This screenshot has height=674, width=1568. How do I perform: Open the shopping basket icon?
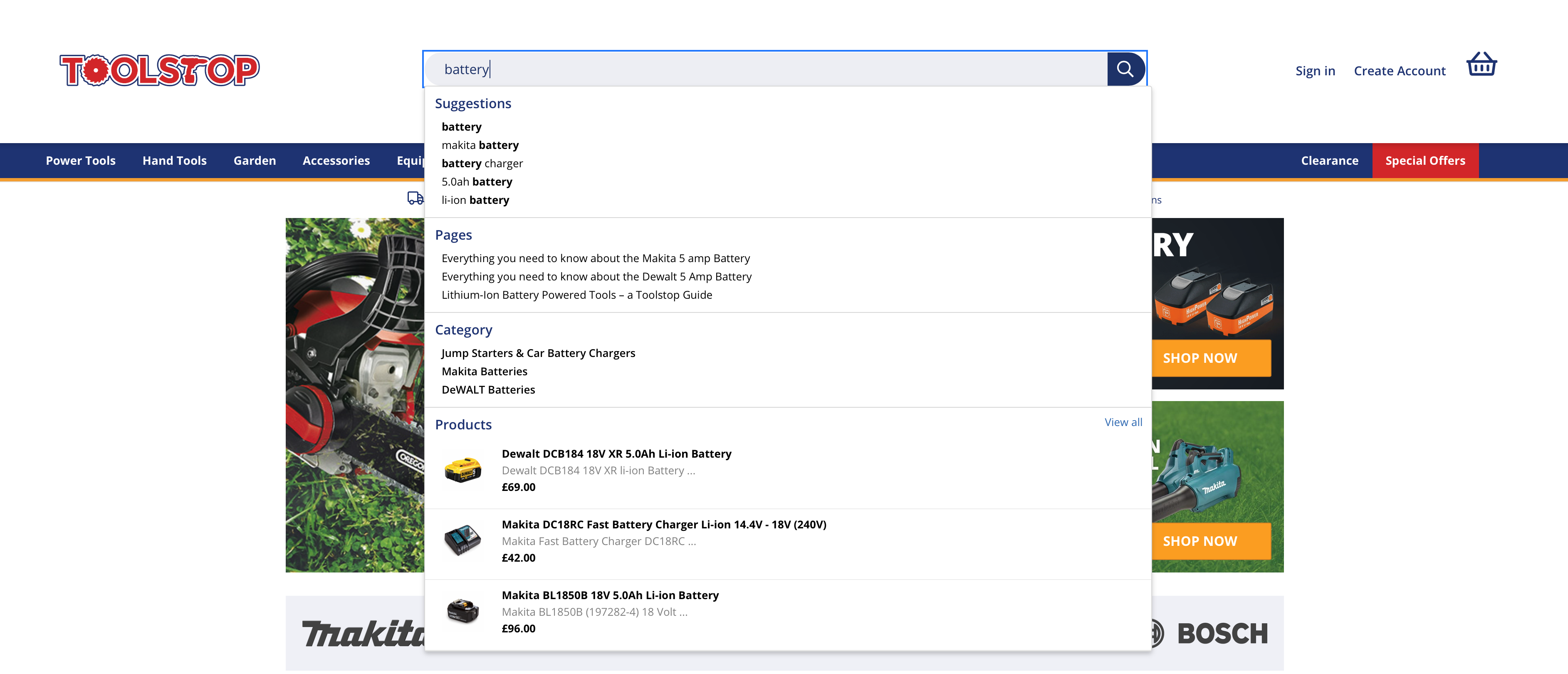1481,64
